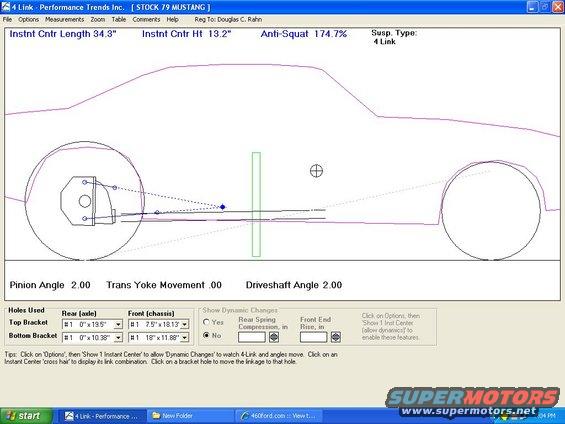Image resolution: width=565 pixels, height=424 pixels.
Task: Open the Table menu
Action: [119, 19]
